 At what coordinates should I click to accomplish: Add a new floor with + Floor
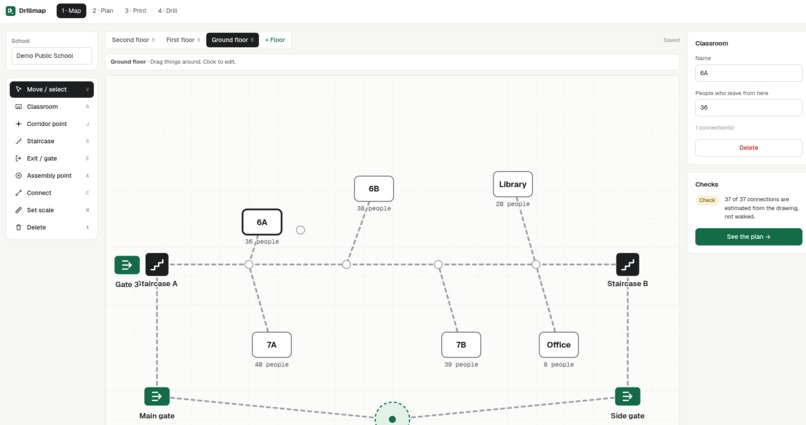[275, 40]
